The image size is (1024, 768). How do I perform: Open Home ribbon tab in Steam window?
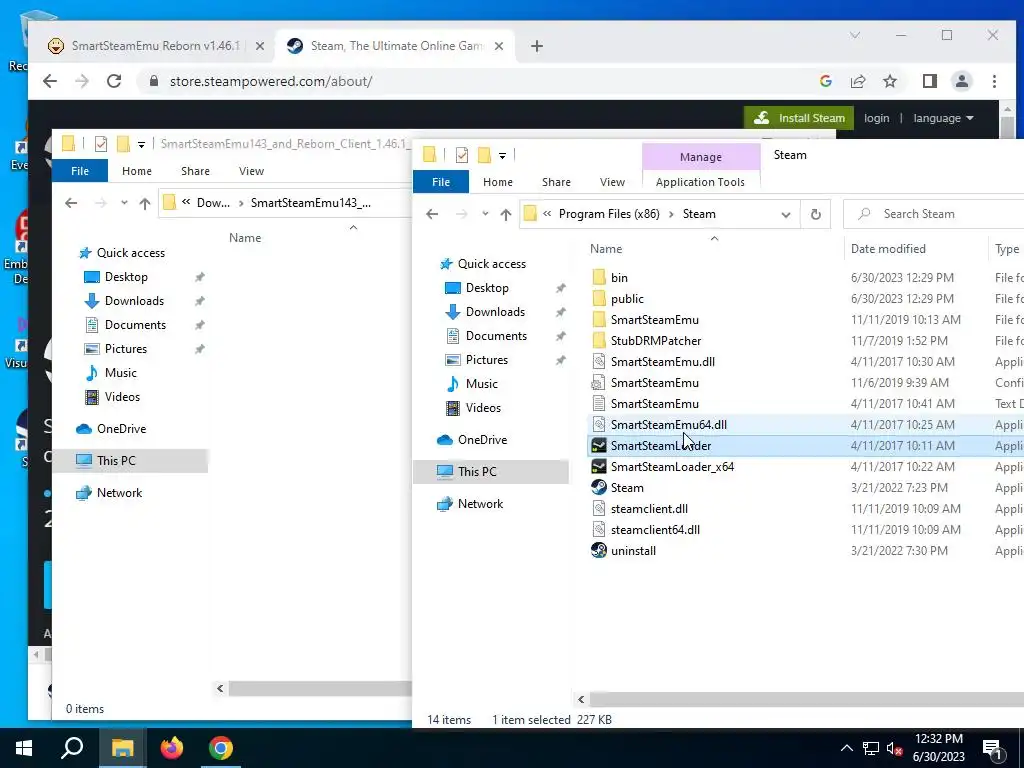tap(498, 182)
